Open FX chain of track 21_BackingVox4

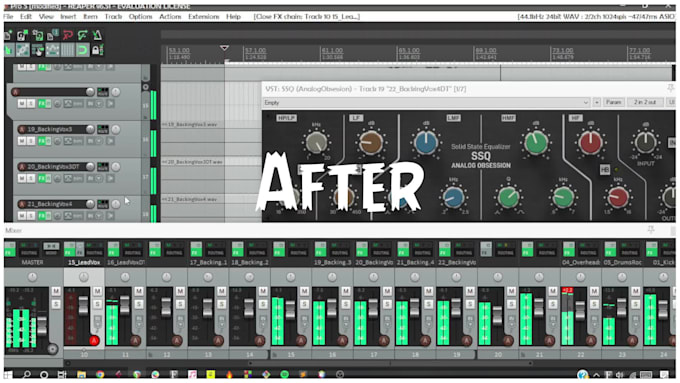coord(42,216)
